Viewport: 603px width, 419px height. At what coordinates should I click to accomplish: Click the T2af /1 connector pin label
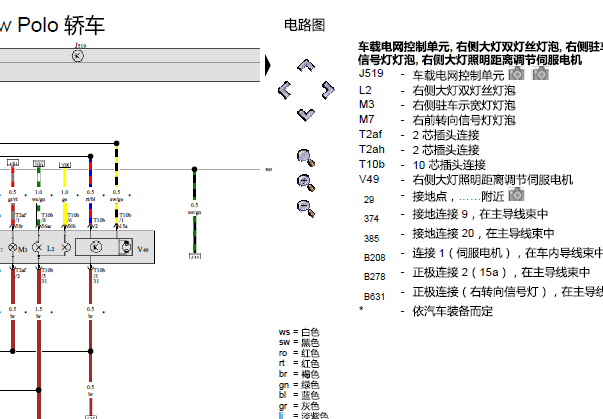point(21,218)
